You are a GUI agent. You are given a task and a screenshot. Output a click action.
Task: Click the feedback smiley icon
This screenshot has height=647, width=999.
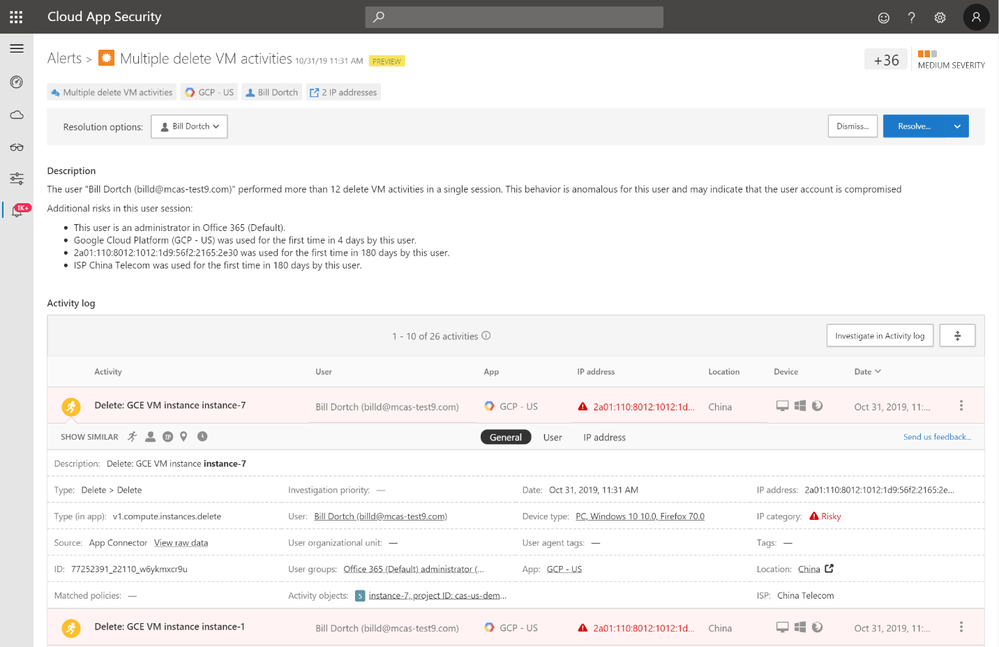coord(884,18)
